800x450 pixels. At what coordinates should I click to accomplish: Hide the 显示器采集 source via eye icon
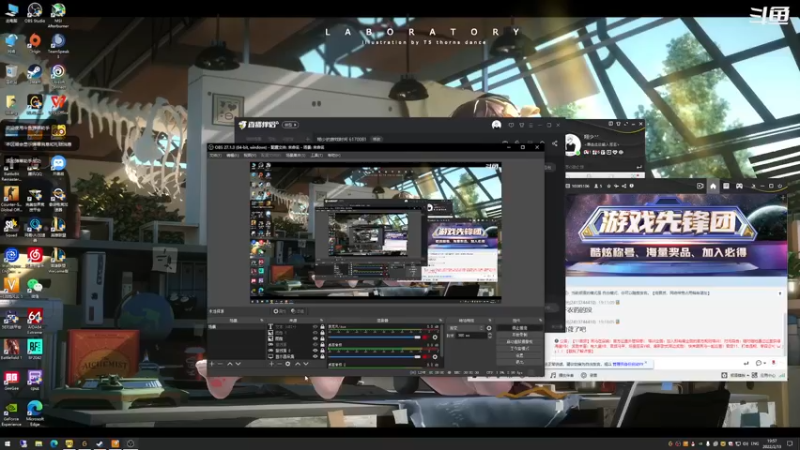pos(316,357)
